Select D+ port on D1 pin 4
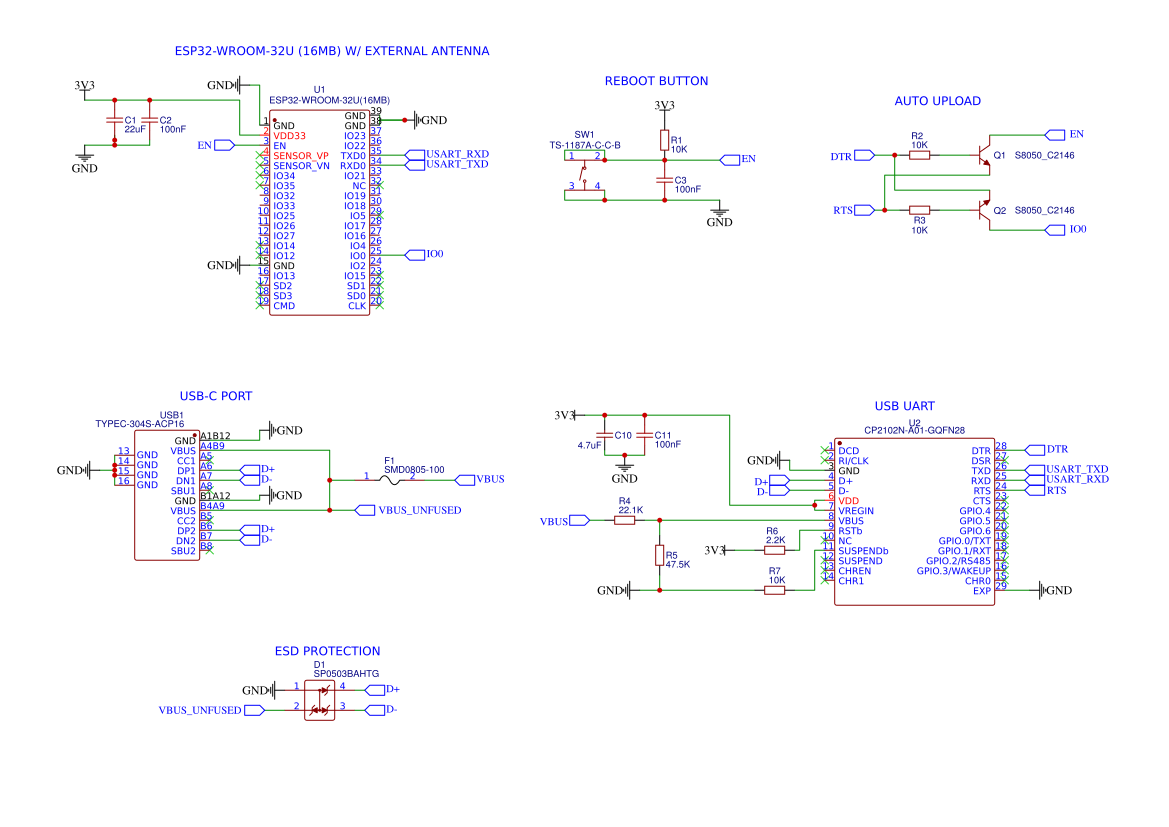Viewport: 1169px width, 827px height. point(382,690)
